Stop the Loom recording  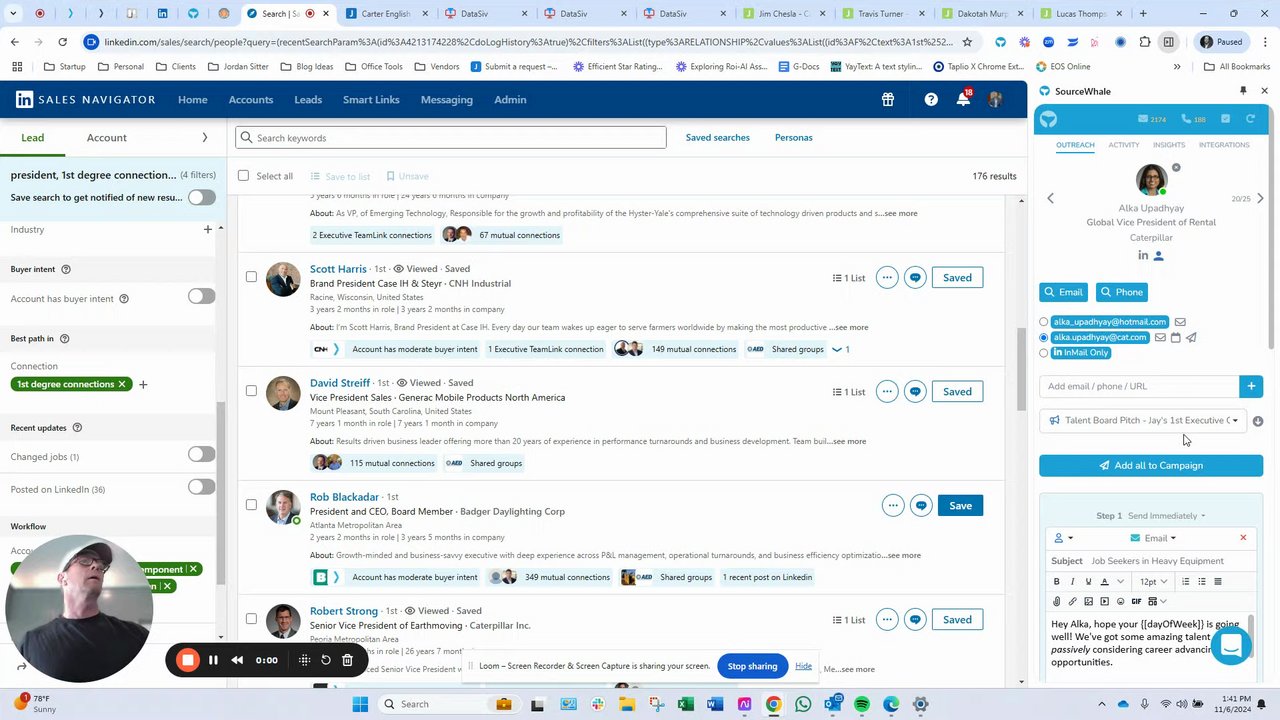click(187, 660)
